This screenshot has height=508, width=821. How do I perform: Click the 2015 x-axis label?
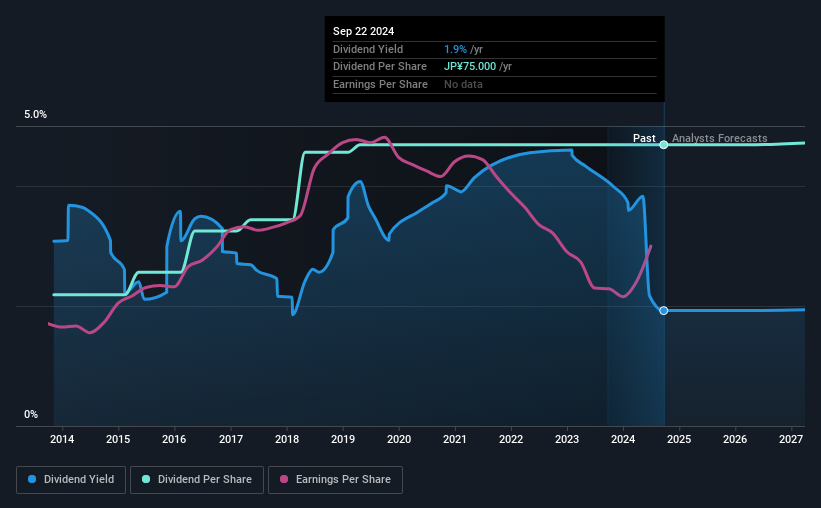[x=118, y=439]
